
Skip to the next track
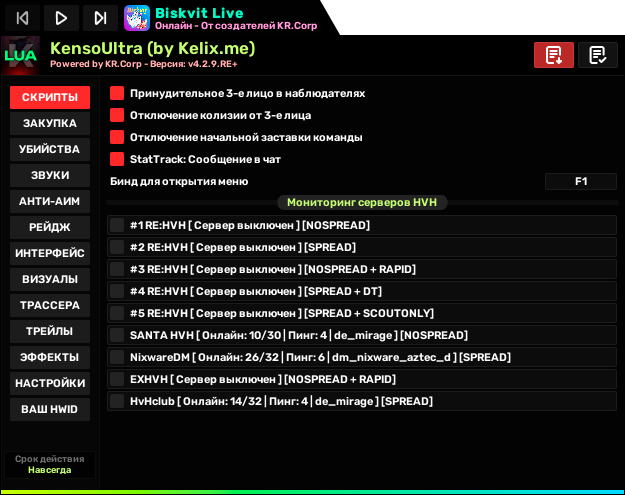(x=100, y=17)
